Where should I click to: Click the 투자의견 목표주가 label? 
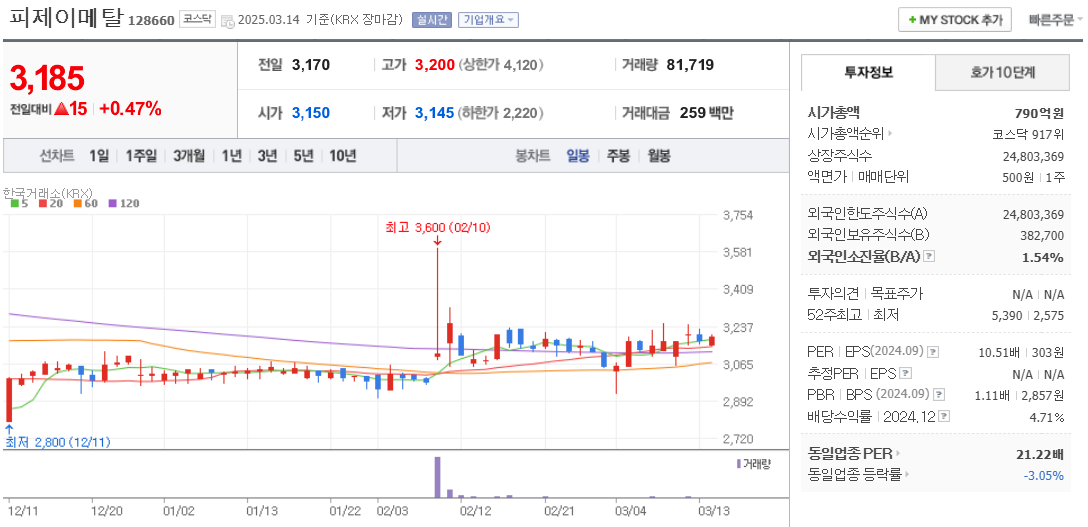tap(866, 294)
